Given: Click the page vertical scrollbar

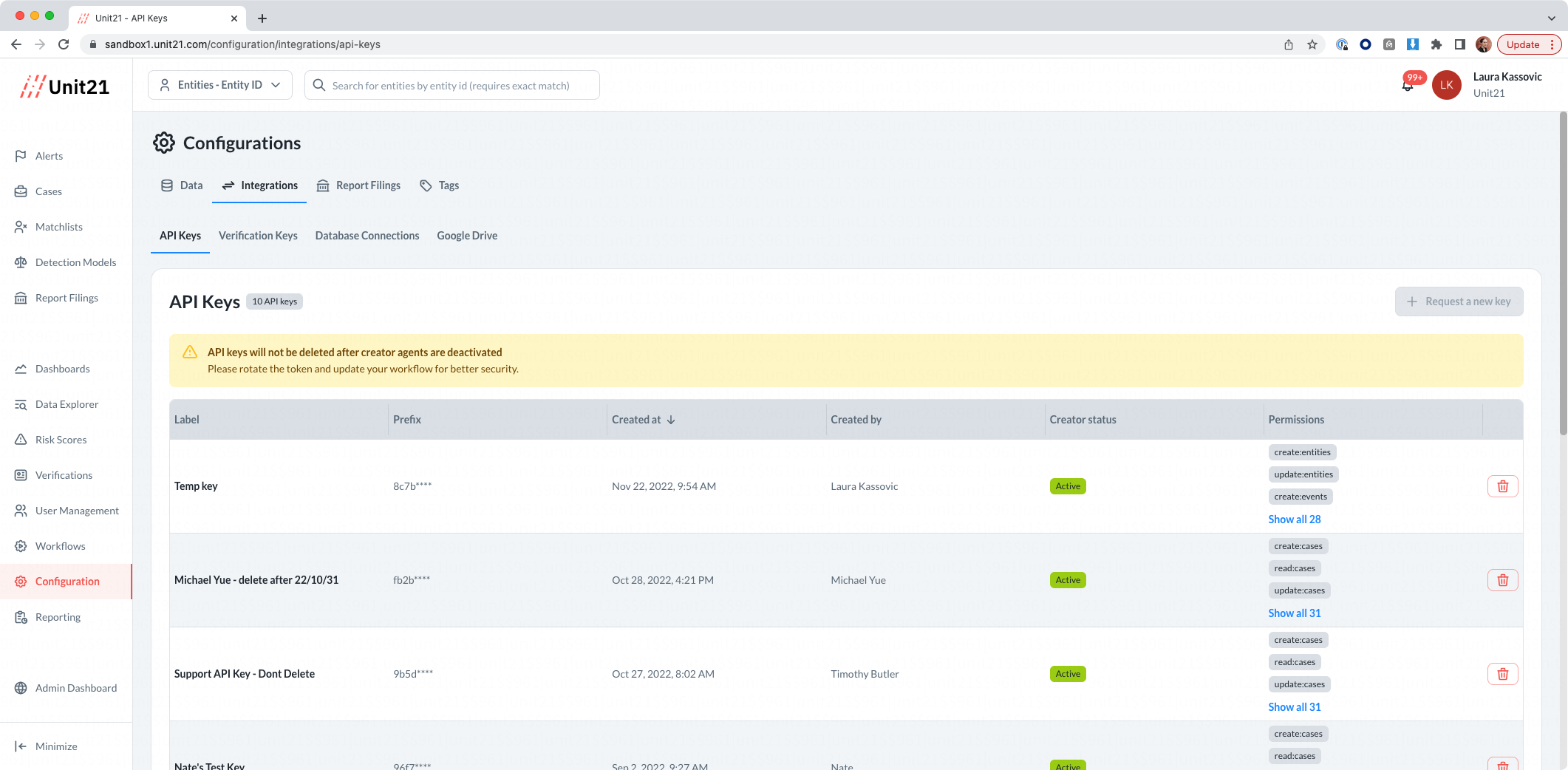Looking at the screenshot, I should pos(1563,273).
